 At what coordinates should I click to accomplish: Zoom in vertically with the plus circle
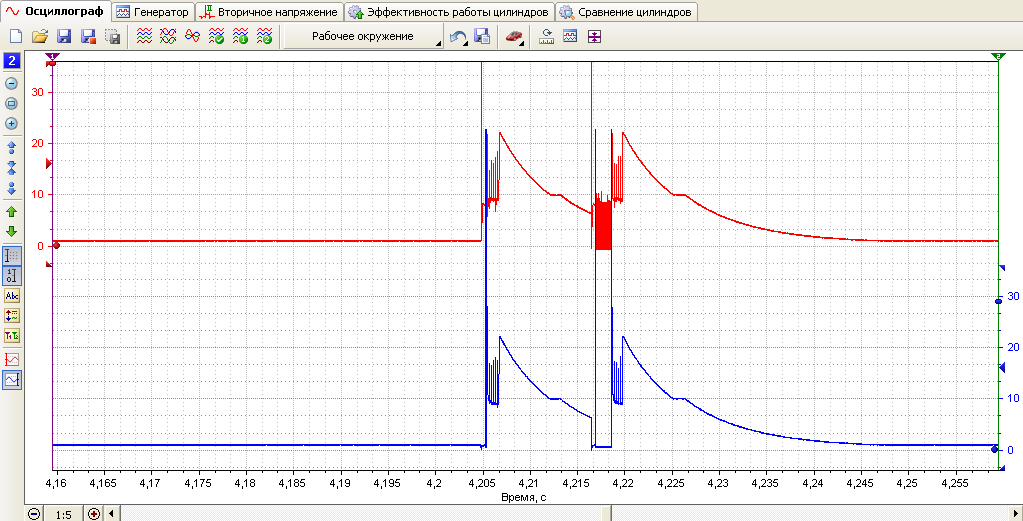pyautogui.click(x=12, y=123)
